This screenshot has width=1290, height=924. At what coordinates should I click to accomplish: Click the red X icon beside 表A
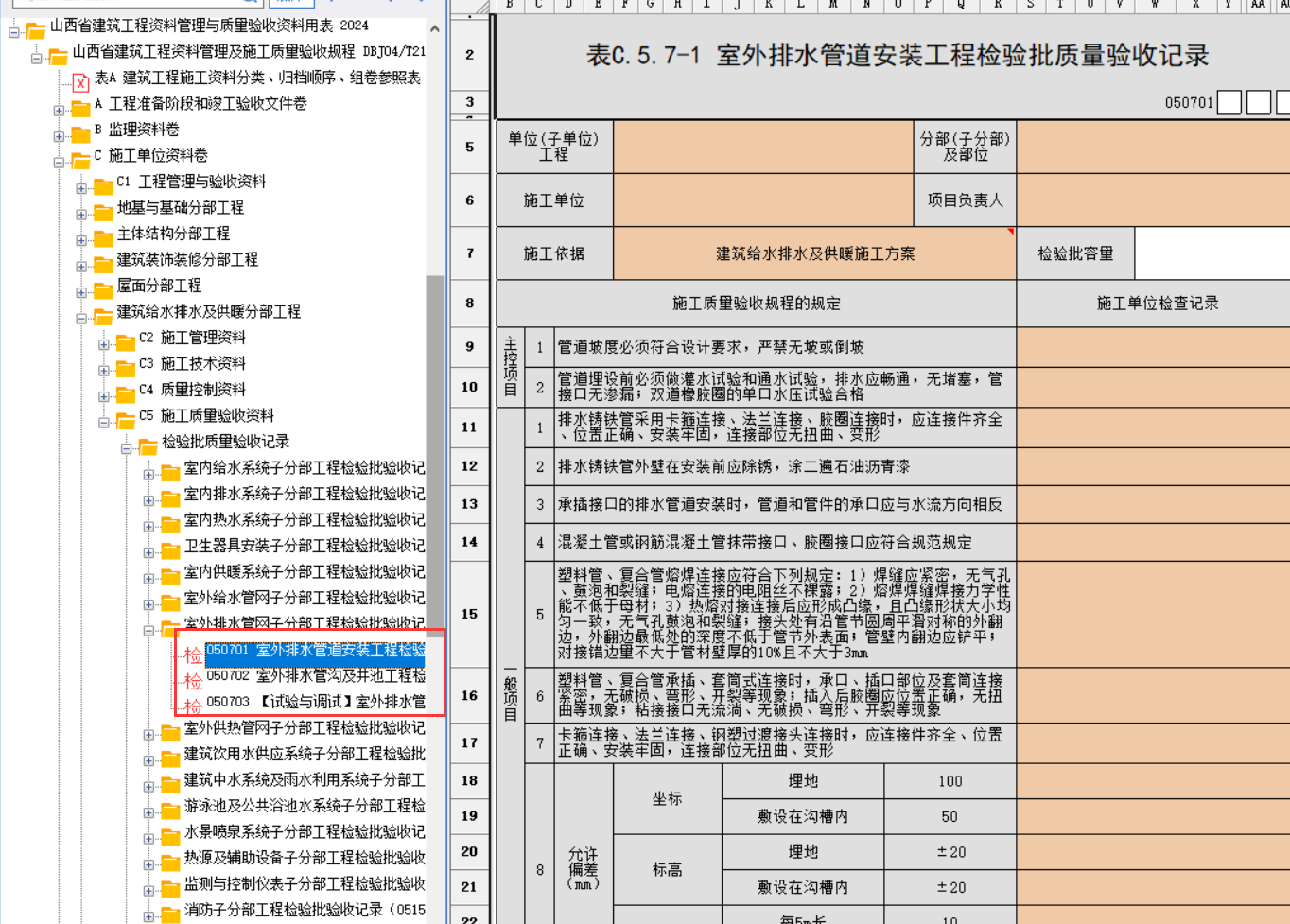pos(80,82)
